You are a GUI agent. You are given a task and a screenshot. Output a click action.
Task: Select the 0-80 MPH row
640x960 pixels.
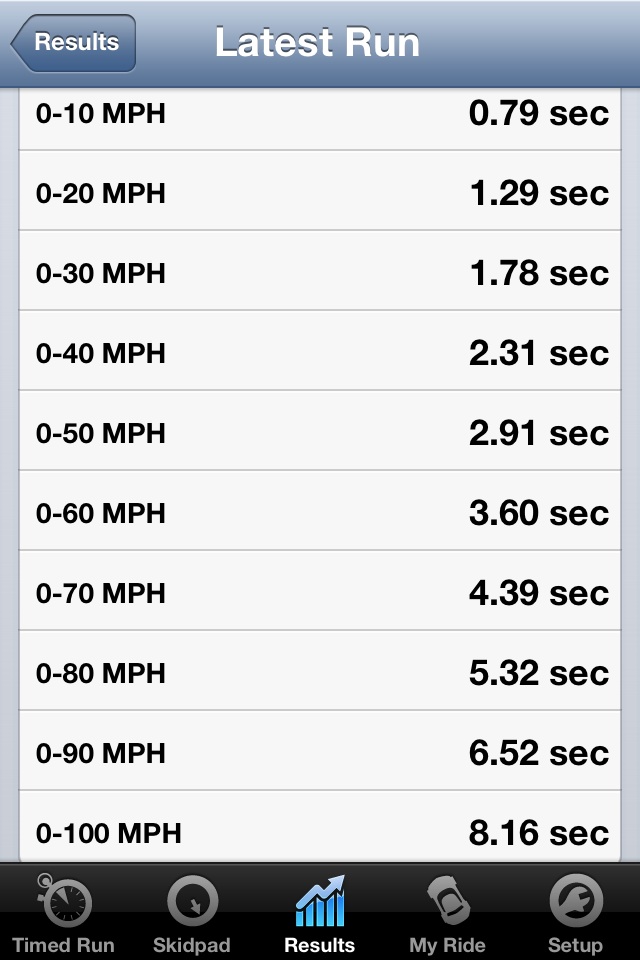click(x=320, y=670)
